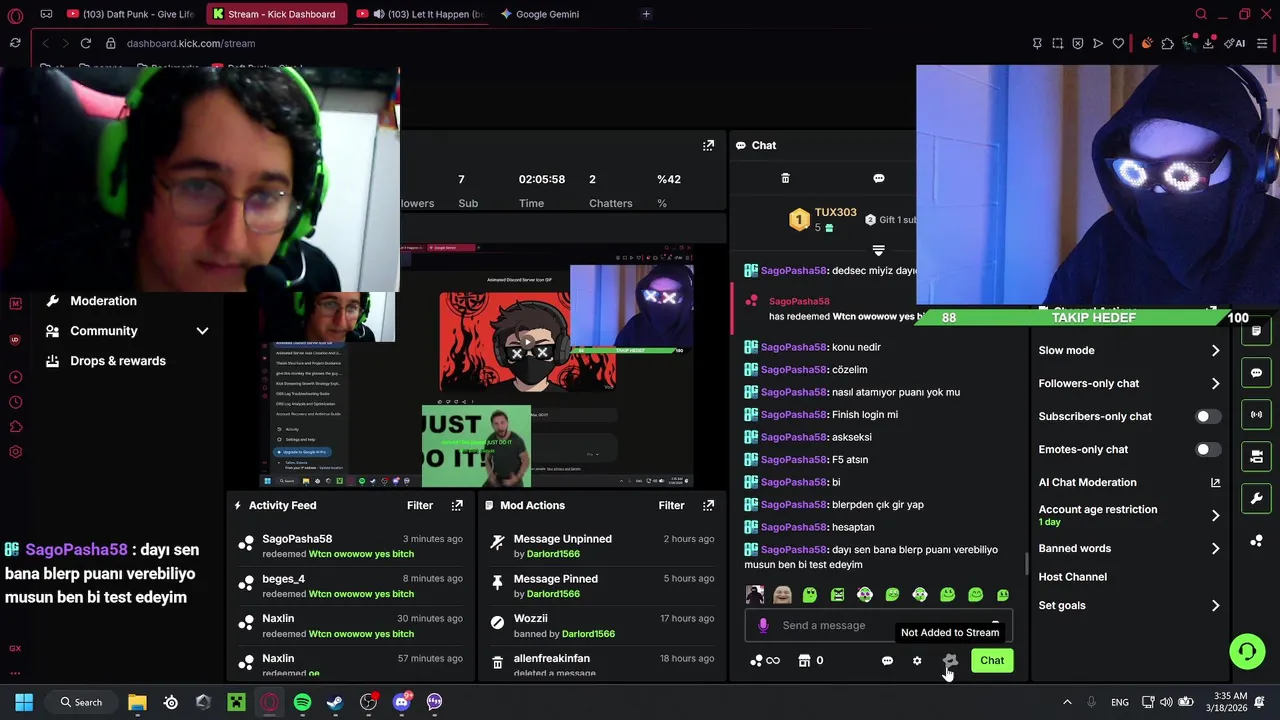This screenshot has width=1280, height=720.
Task: Expand Account age restriction options
Action: [1215, 515]
